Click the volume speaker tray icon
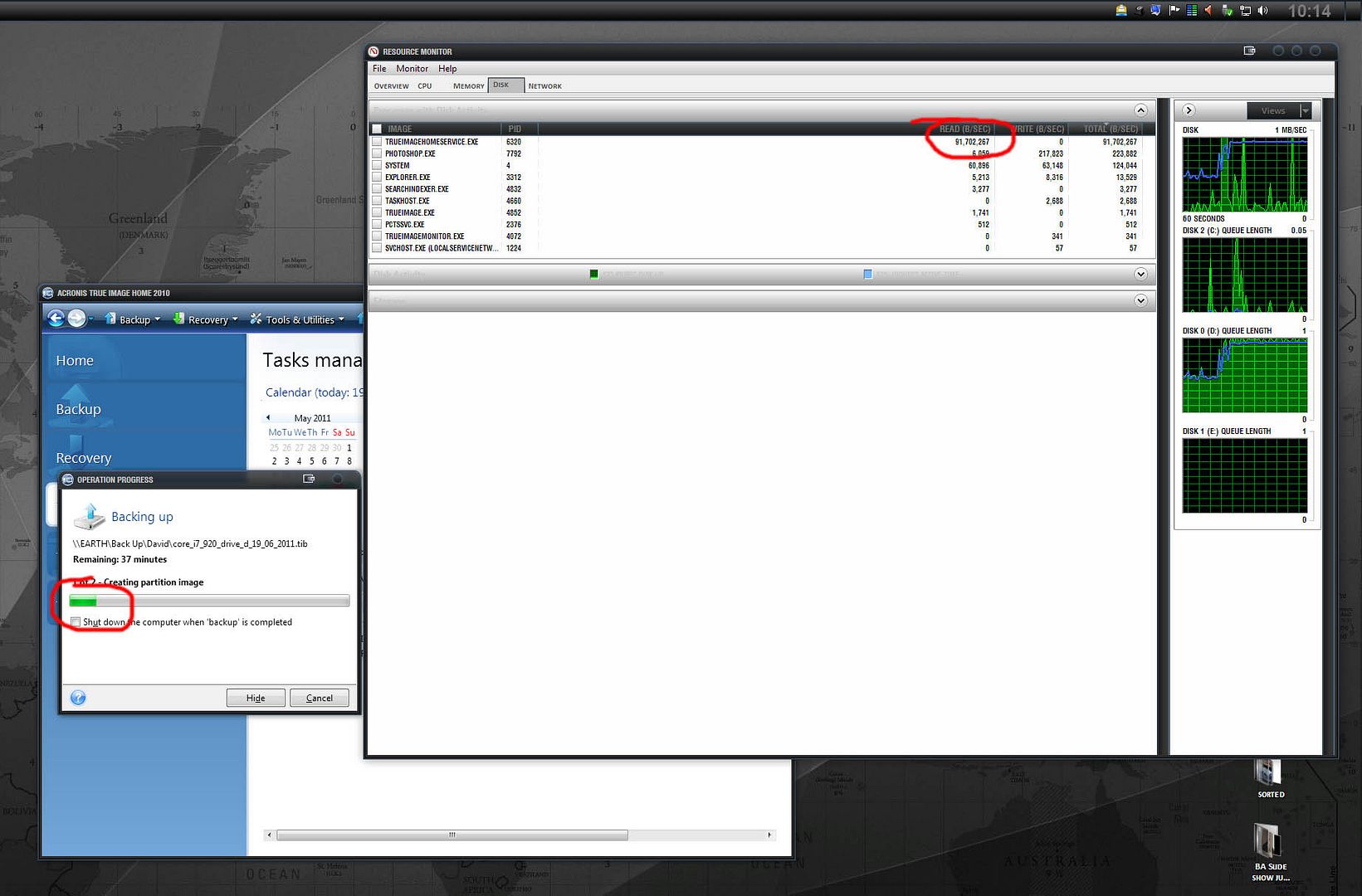Image resolution: width=1362 pixels, height=896 pixels. click(x=1263, y=11)
